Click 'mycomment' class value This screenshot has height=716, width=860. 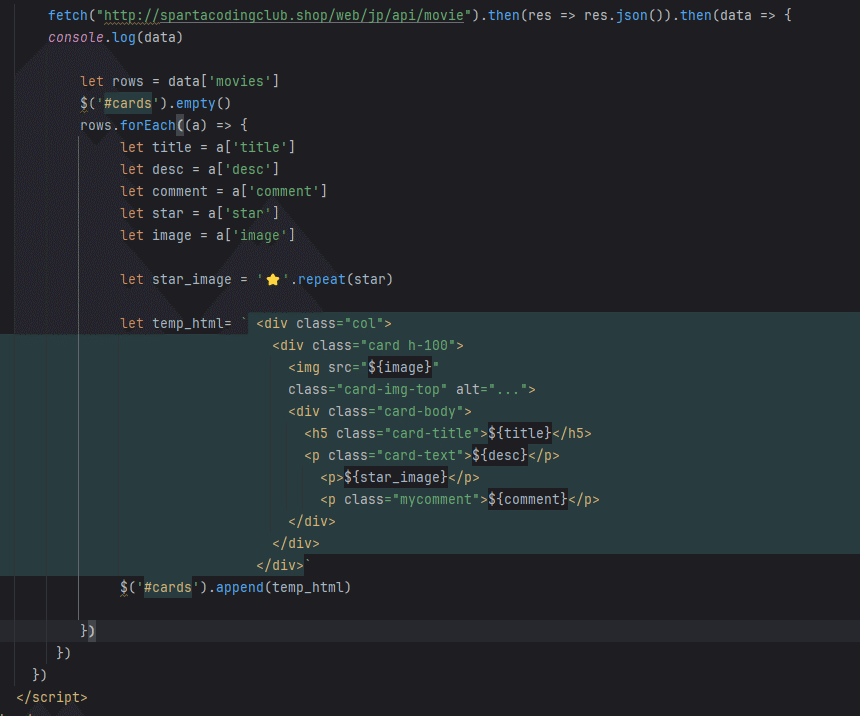point(435,499)
